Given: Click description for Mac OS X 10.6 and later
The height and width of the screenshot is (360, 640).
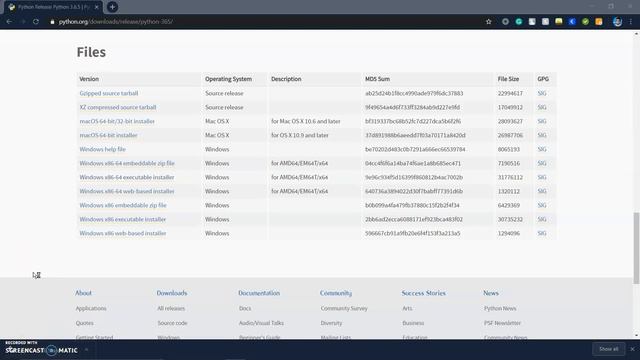Looking at the screenshot, I should coord(306,121).
